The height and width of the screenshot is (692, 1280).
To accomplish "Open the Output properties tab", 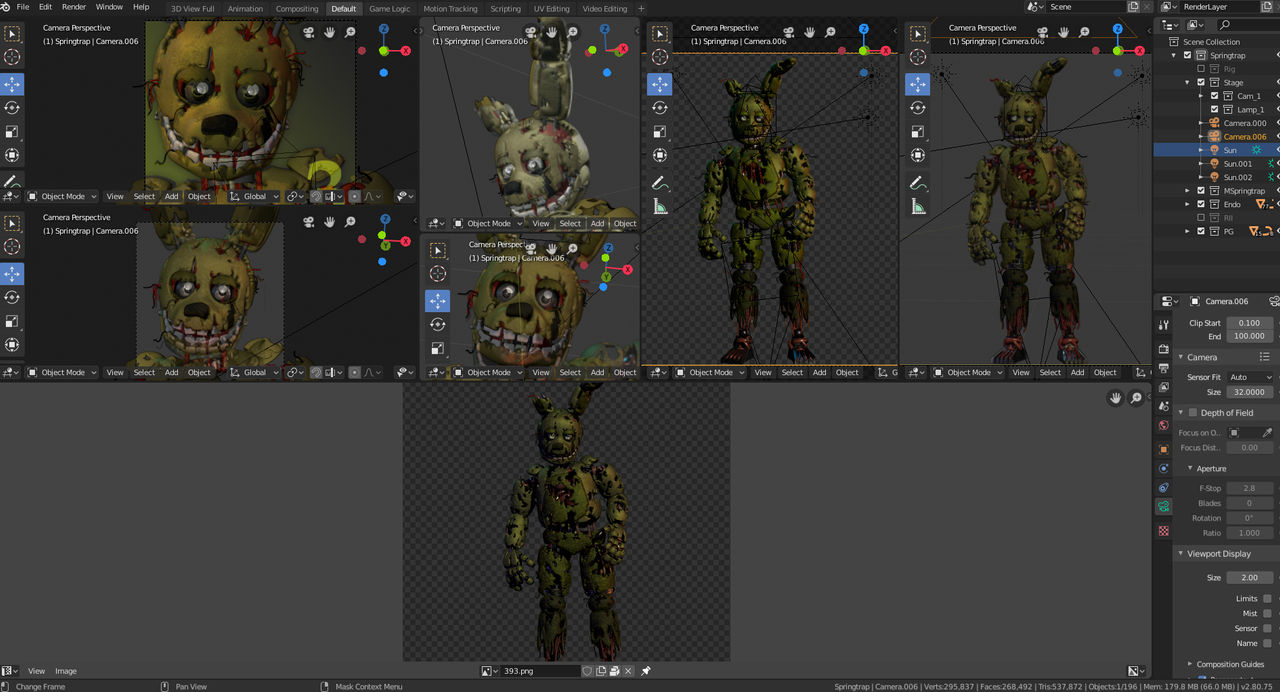I will click(1163, 368).
